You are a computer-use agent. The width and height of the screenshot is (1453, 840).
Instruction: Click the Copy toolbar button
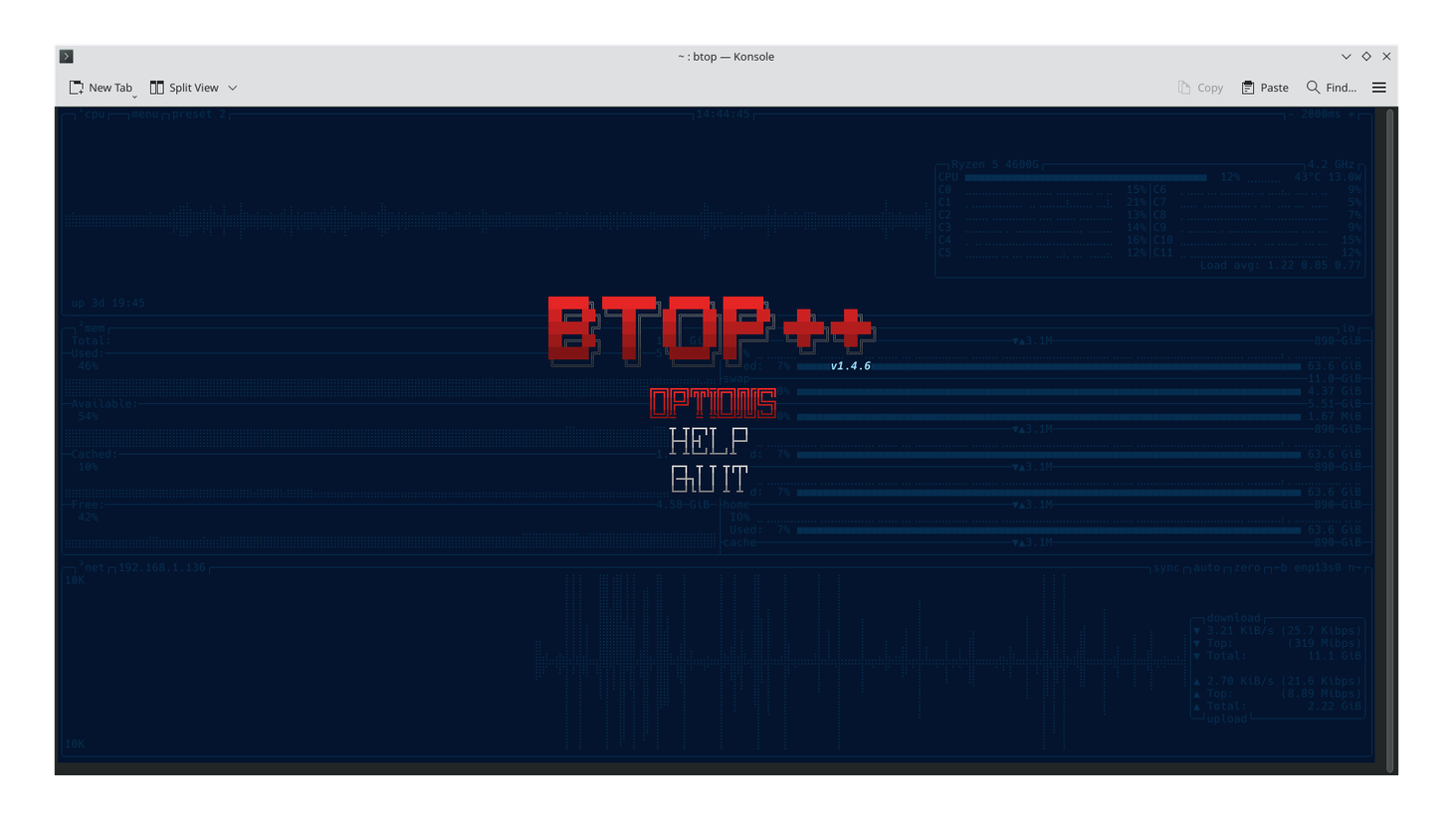tap(1200, 88)
